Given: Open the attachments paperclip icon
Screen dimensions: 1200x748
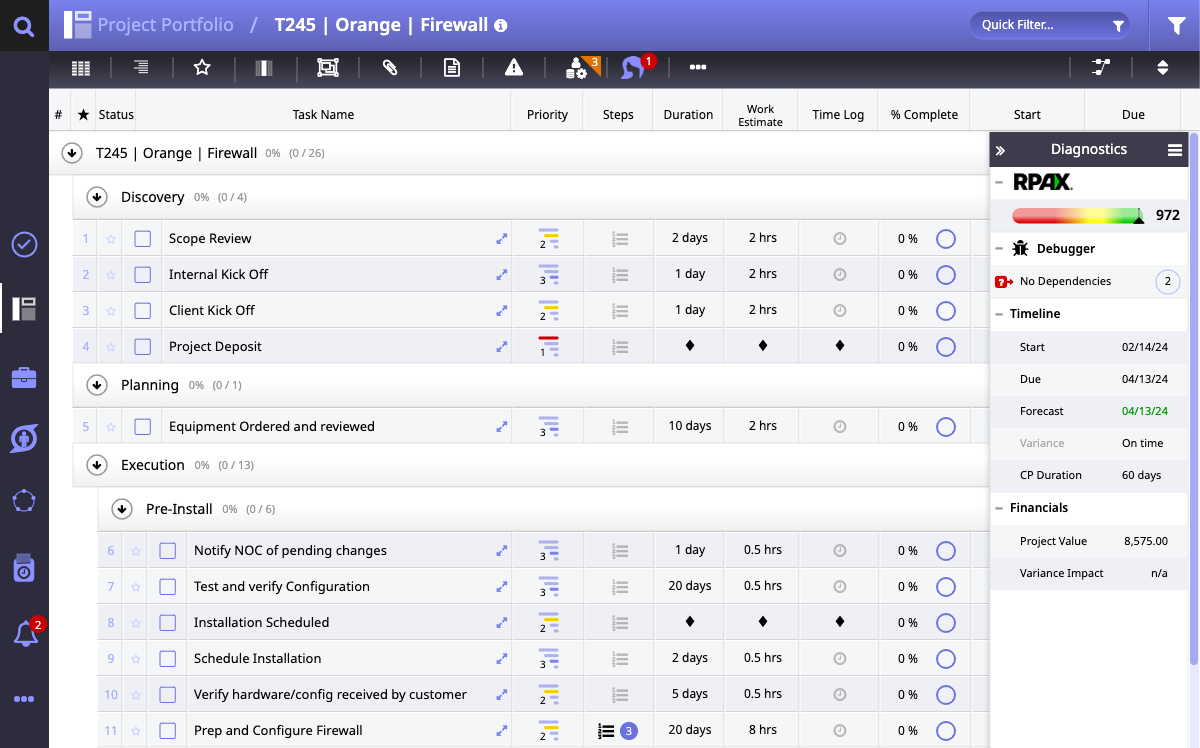Looking at the screenshot, I should [390, 67].
